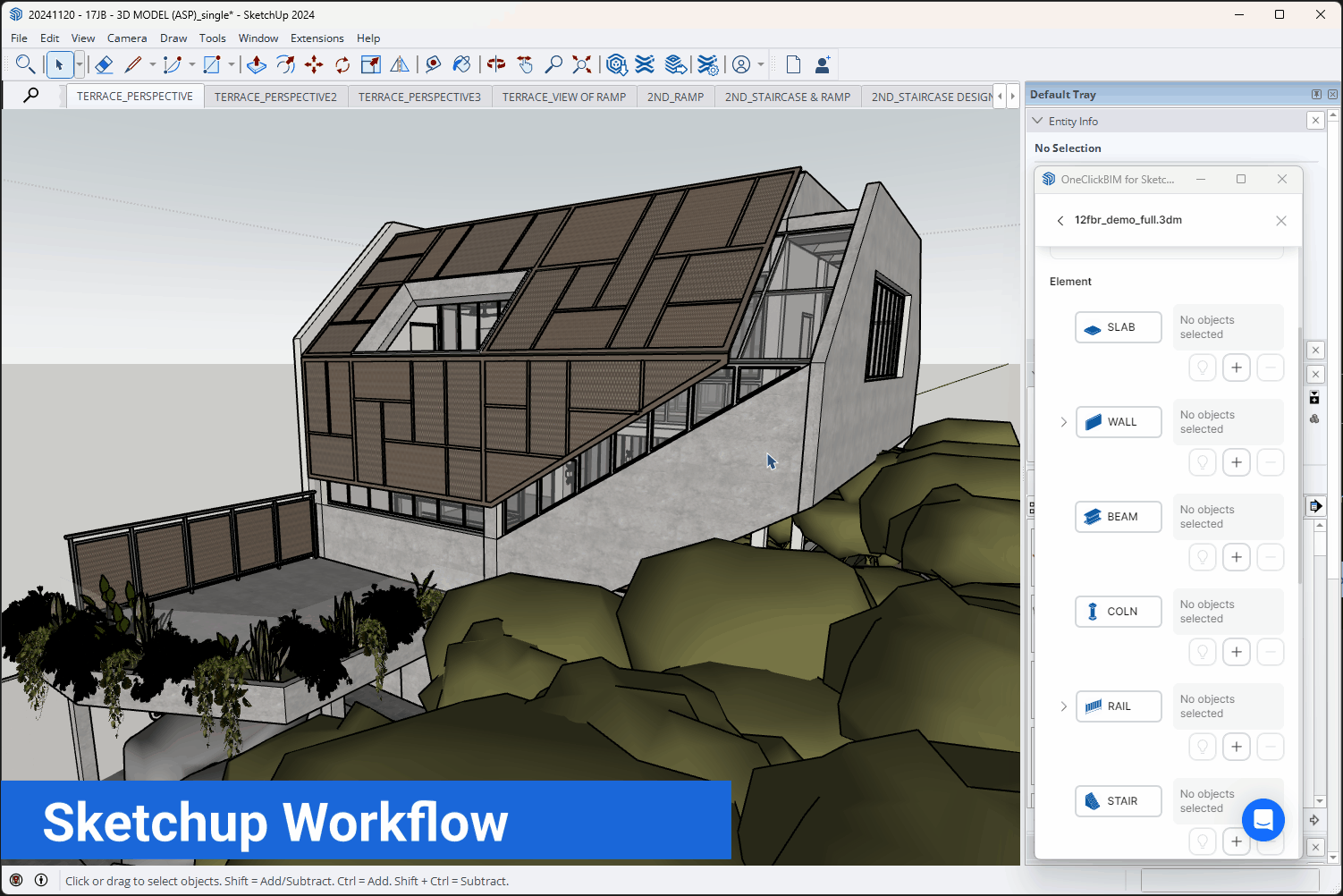
Task: Open the blue chat bubble widget
Action: [x=1263, y=819]
